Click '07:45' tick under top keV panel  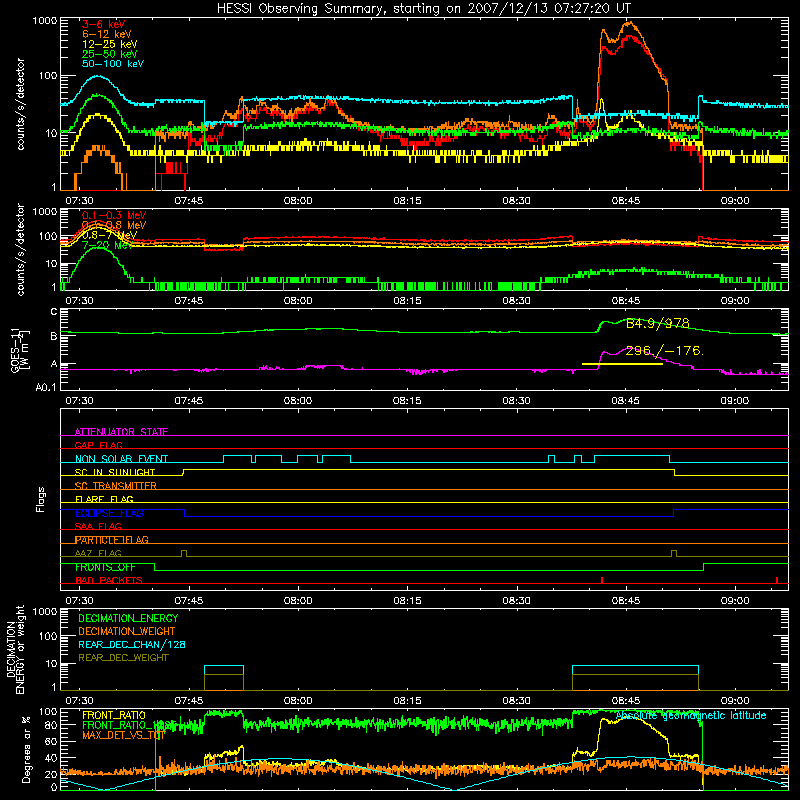[x=189, y=201]
